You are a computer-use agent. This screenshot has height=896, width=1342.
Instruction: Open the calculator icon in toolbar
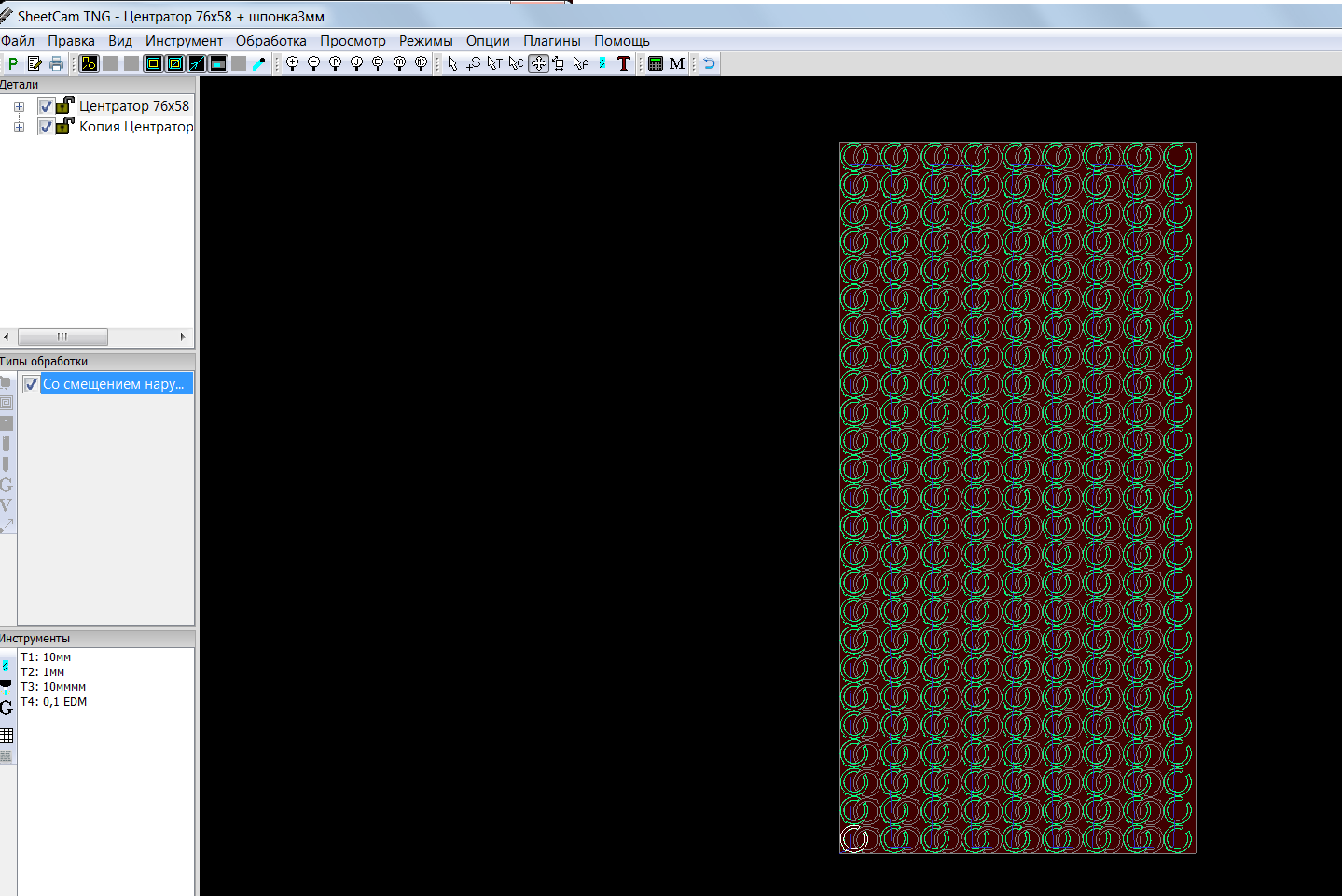tap(656, 63)
